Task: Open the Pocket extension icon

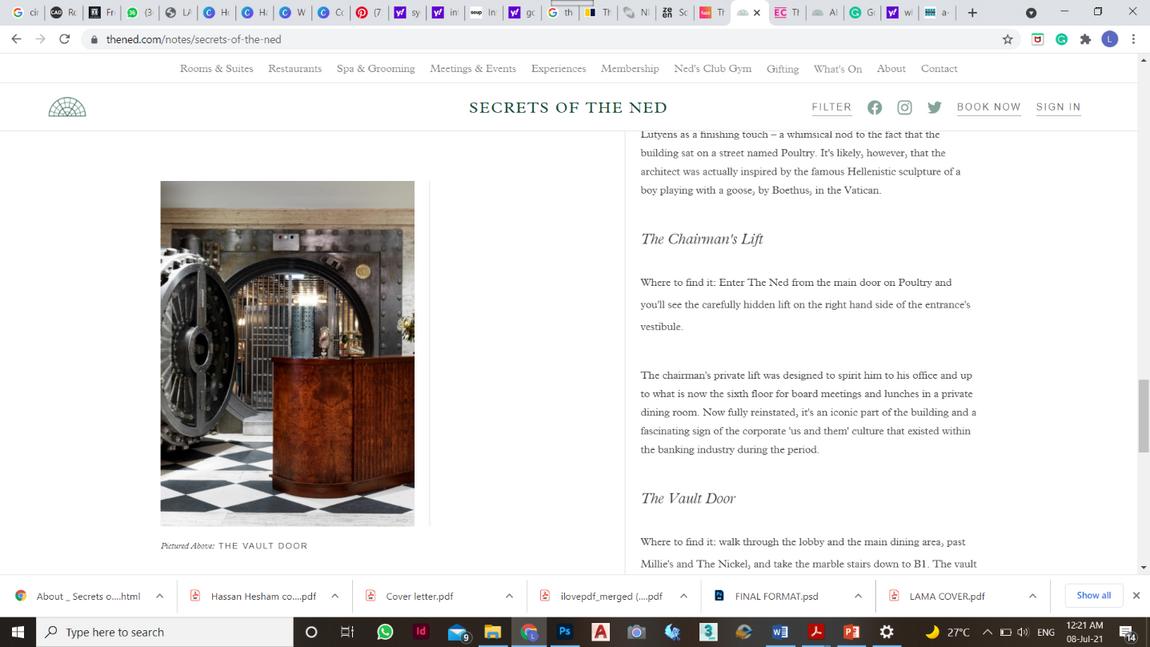Action: pyautogui.click(x=1037, y=40)
